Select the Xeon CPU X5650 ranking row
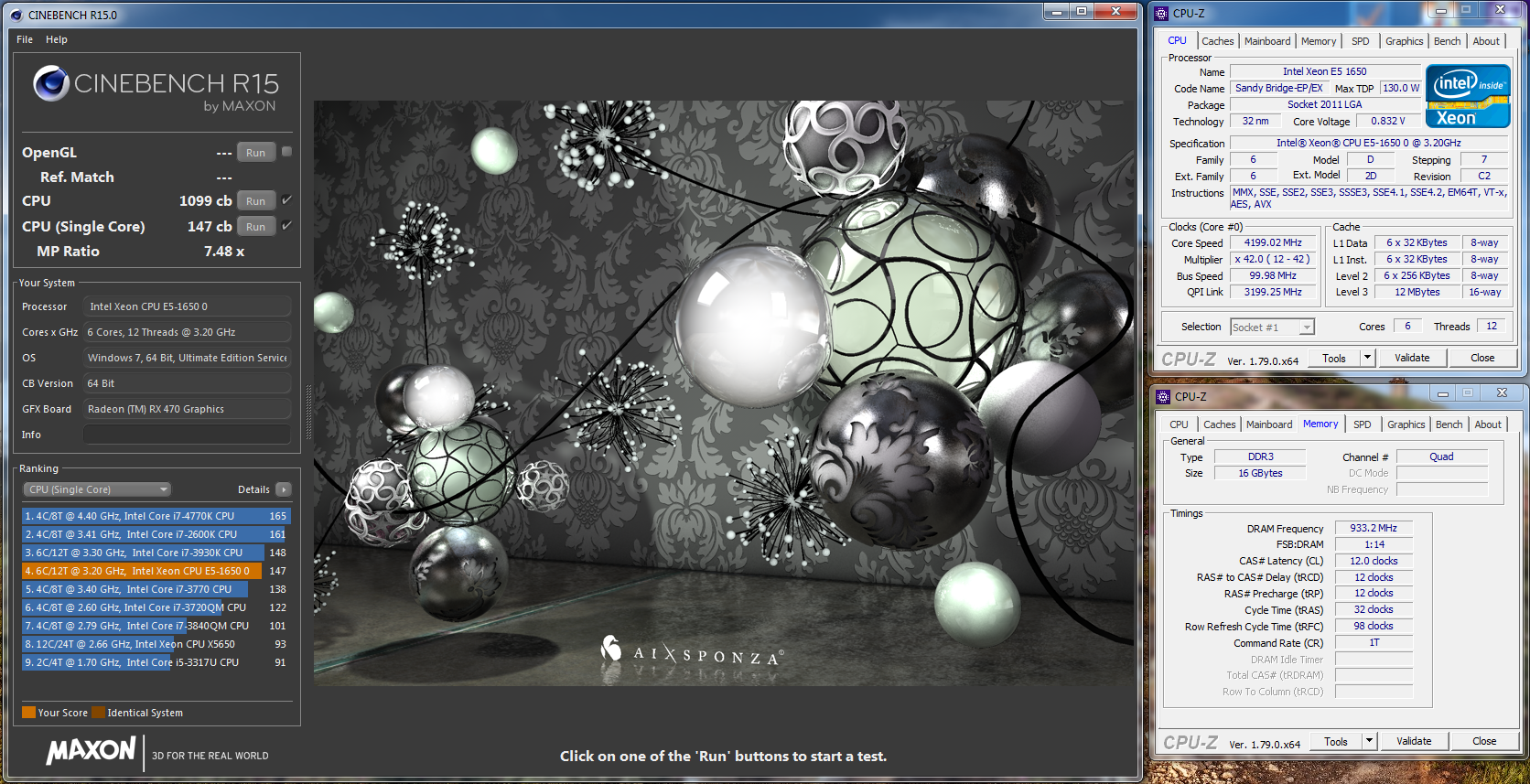The width and height of the screenshot is (1530, 784). point(156,644)
